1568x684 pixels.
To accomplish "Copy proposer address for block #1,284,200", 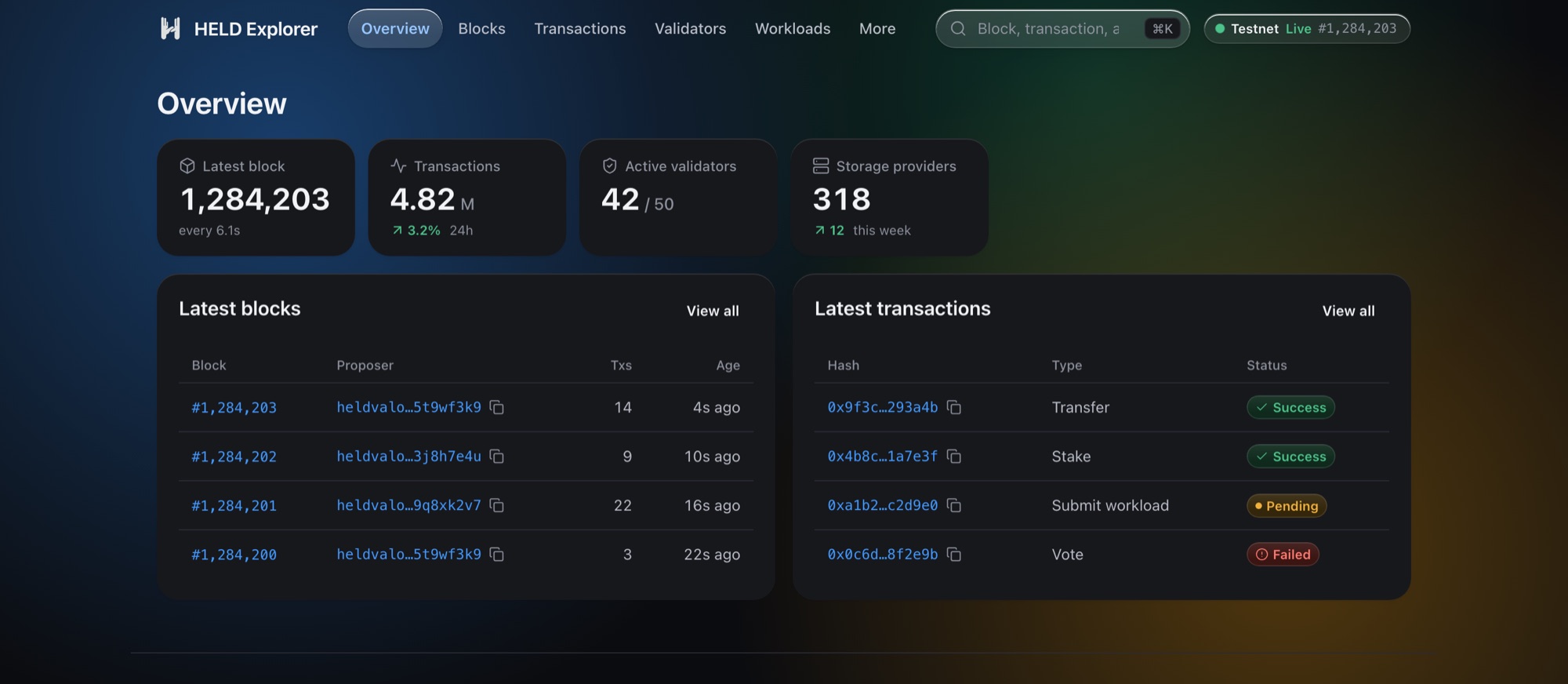I will [x=497, y=555].
